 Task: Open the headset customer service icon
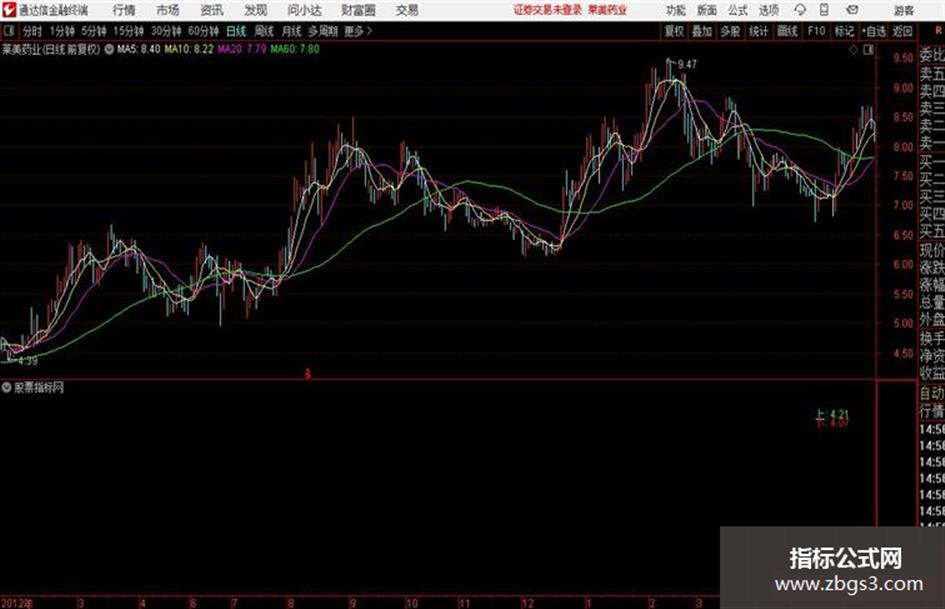pyautogui.click(x=800, y=10)
